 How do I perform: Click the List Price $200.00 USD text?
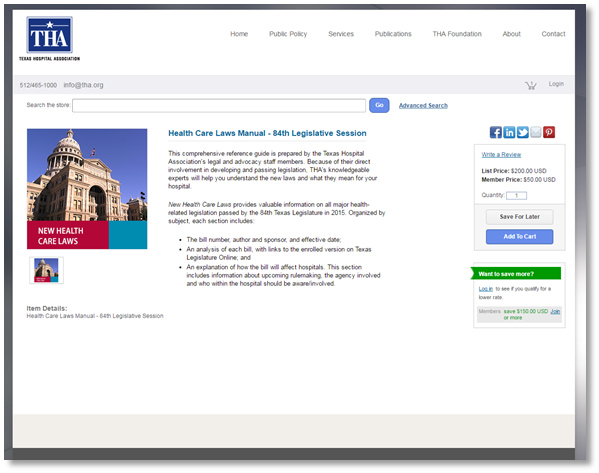point(514,171)
